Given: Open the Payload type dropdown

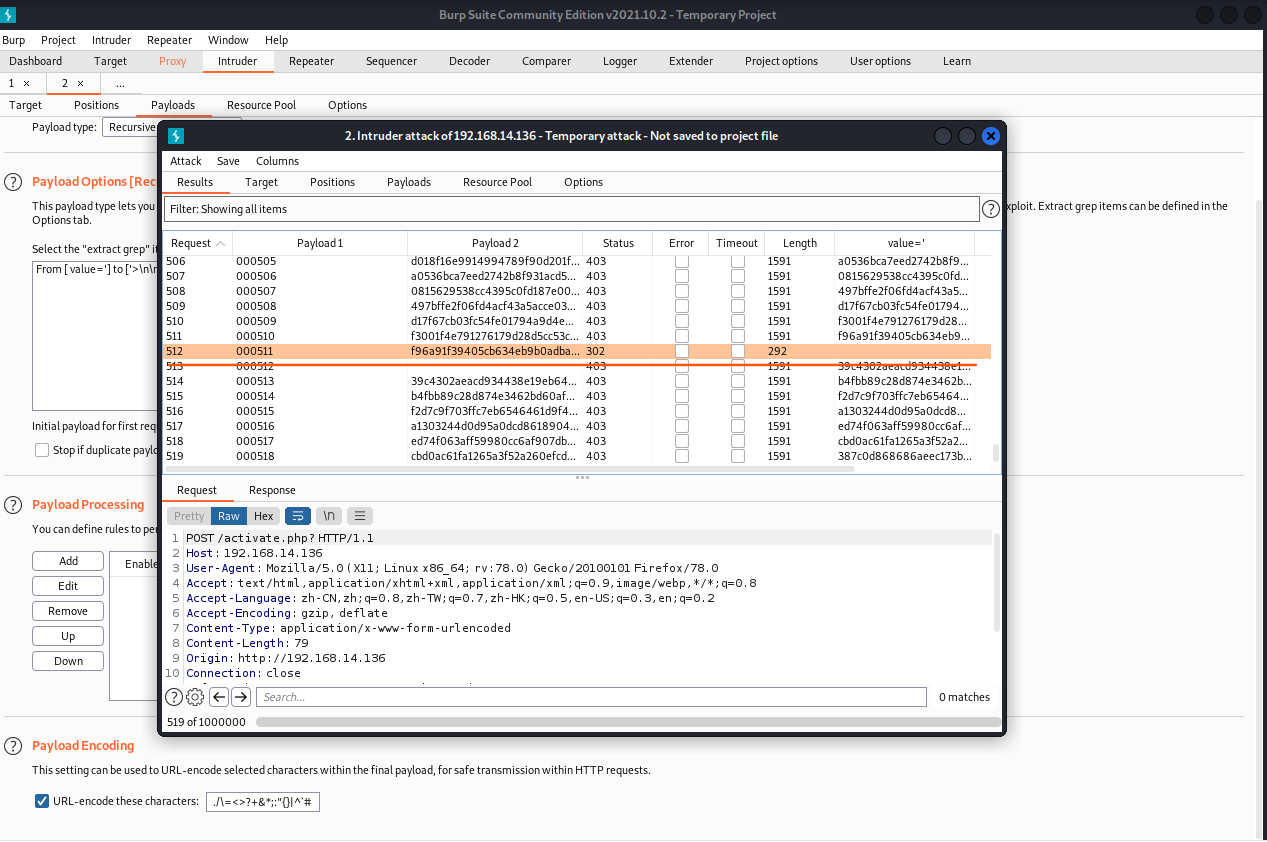Looking at the screenshot, I should [x=130, y=127].
